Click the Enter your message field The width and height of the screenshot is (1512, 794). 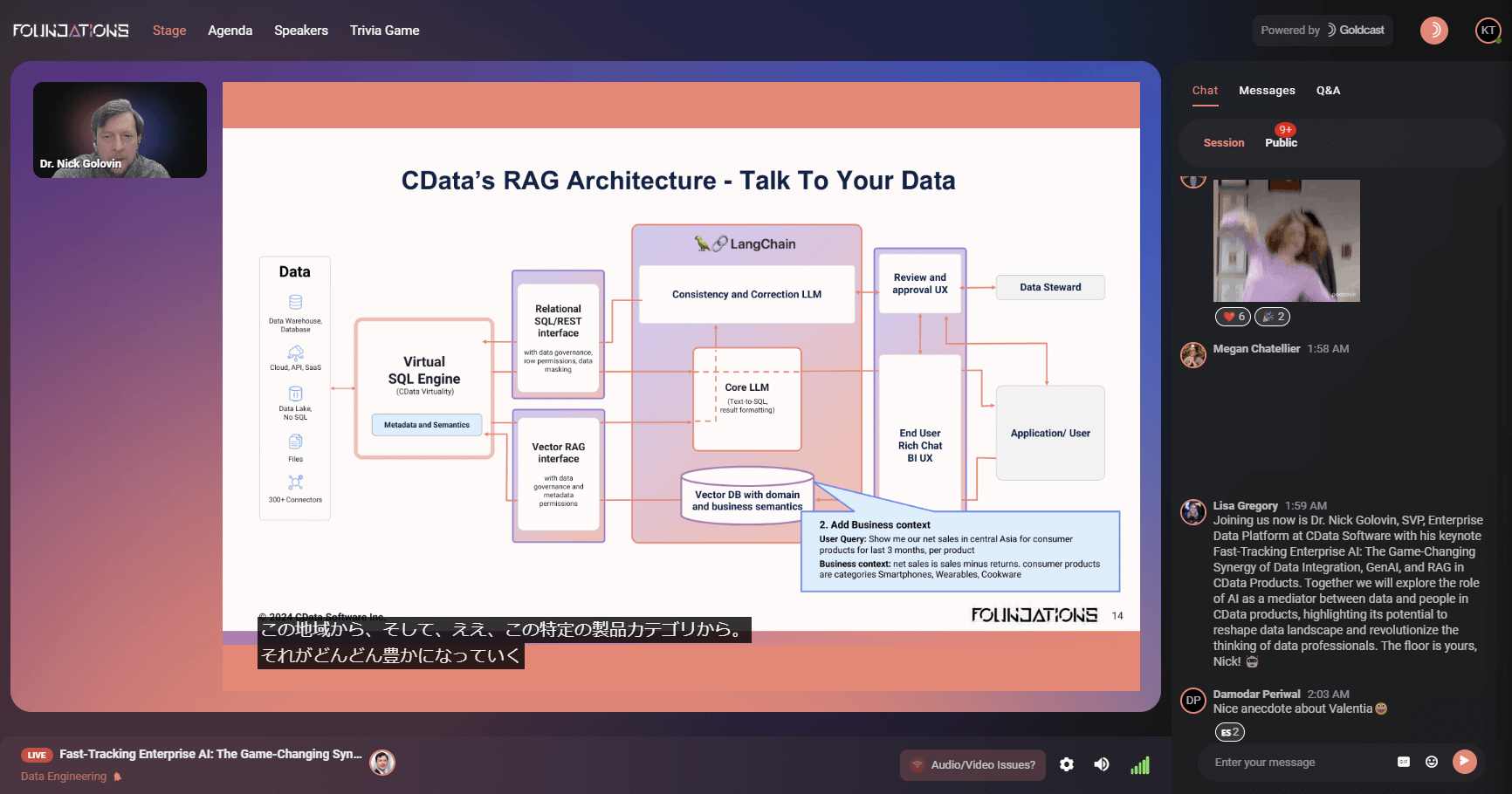coord(1299,763)
